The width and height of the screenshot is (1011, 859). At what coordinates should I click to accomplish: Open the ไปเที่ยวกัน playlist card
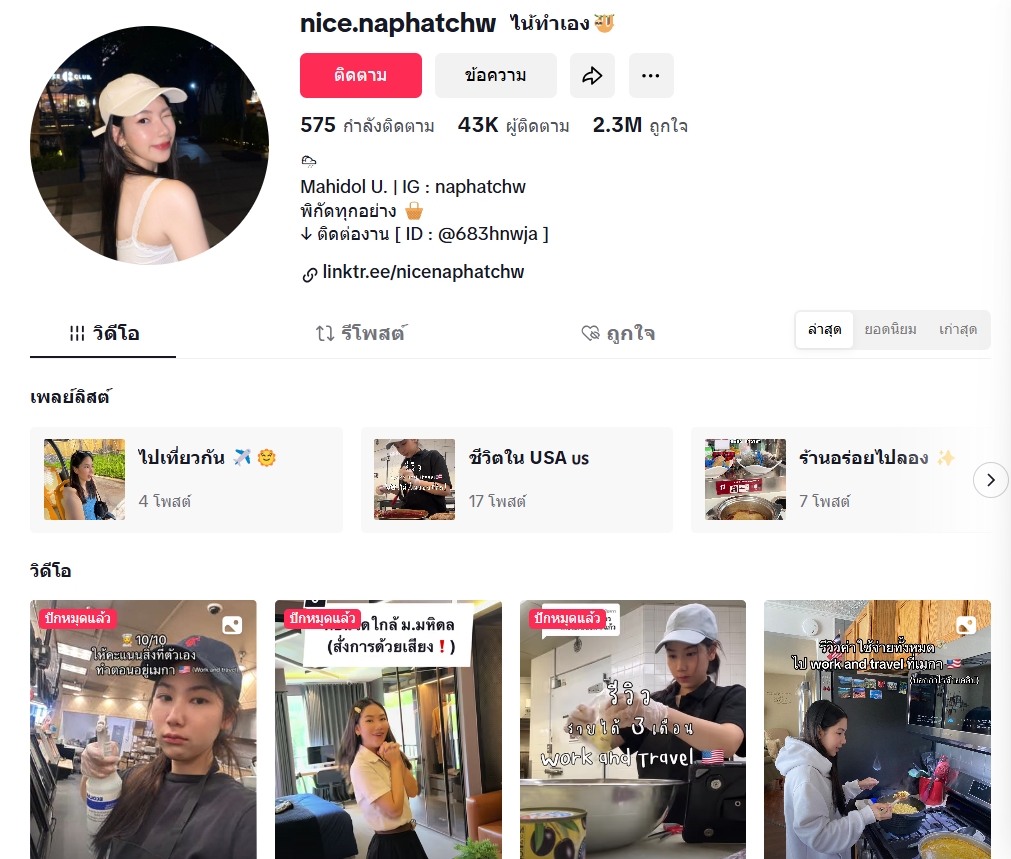[x=186, y=480]
